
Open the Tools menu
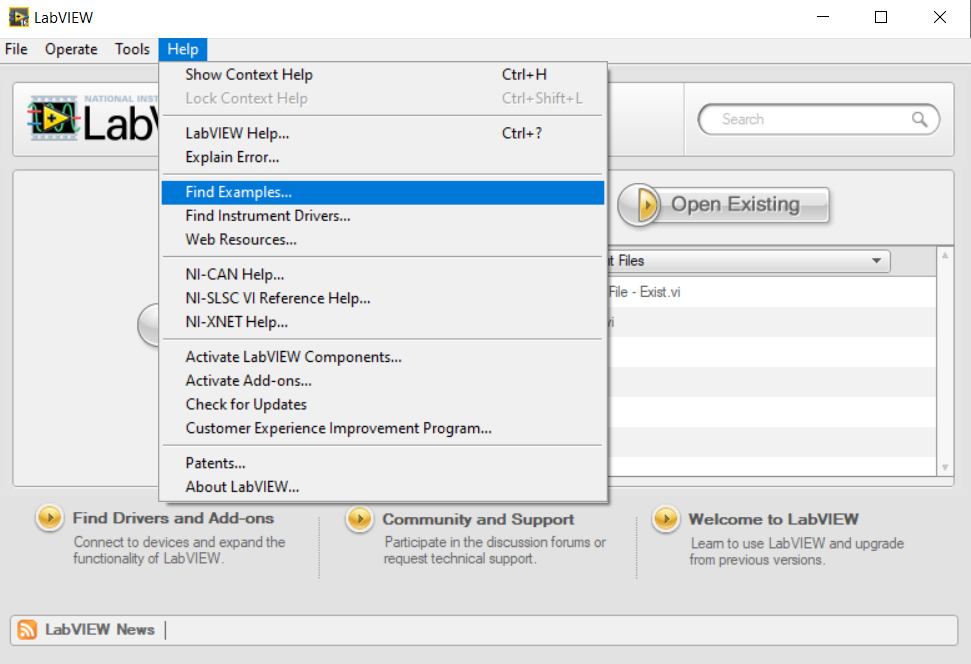[132, 49]
